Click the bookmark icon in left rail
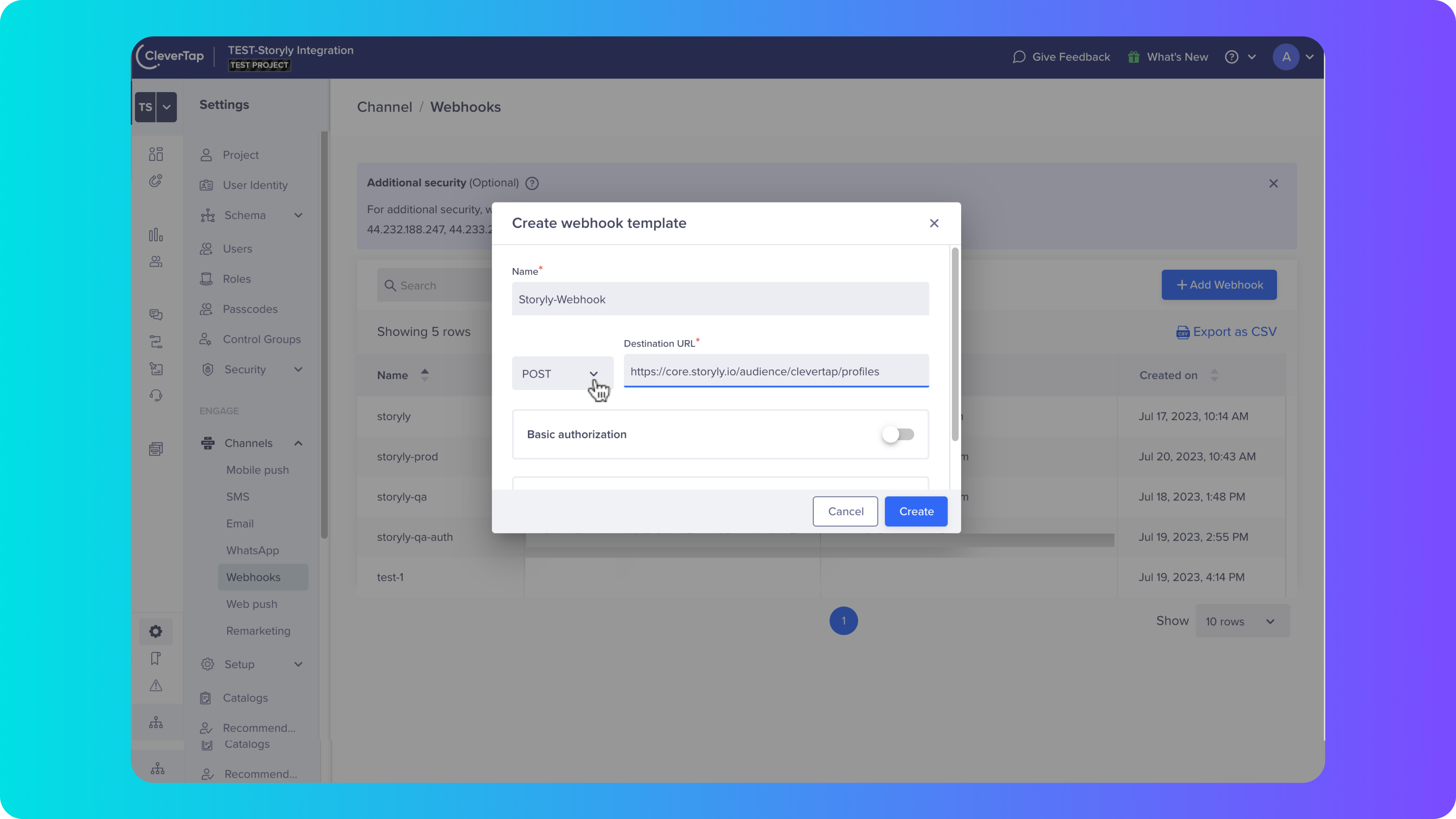 (155, 659)
